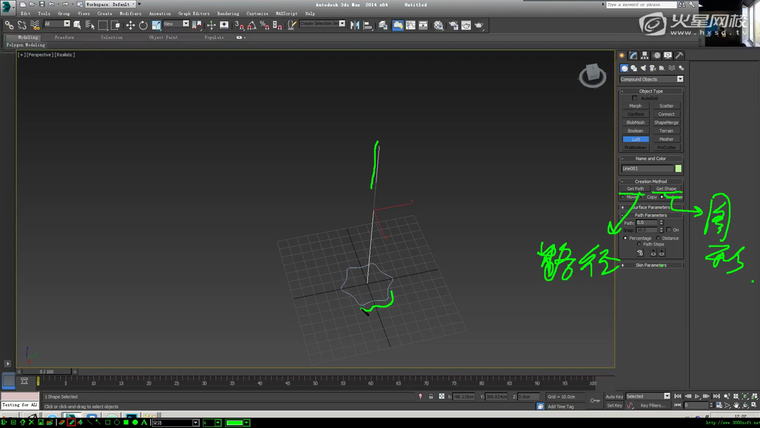This screenshot has width=760, height=428.
Task: Select the Rotate tool in main toolbar
Action: 143,25
